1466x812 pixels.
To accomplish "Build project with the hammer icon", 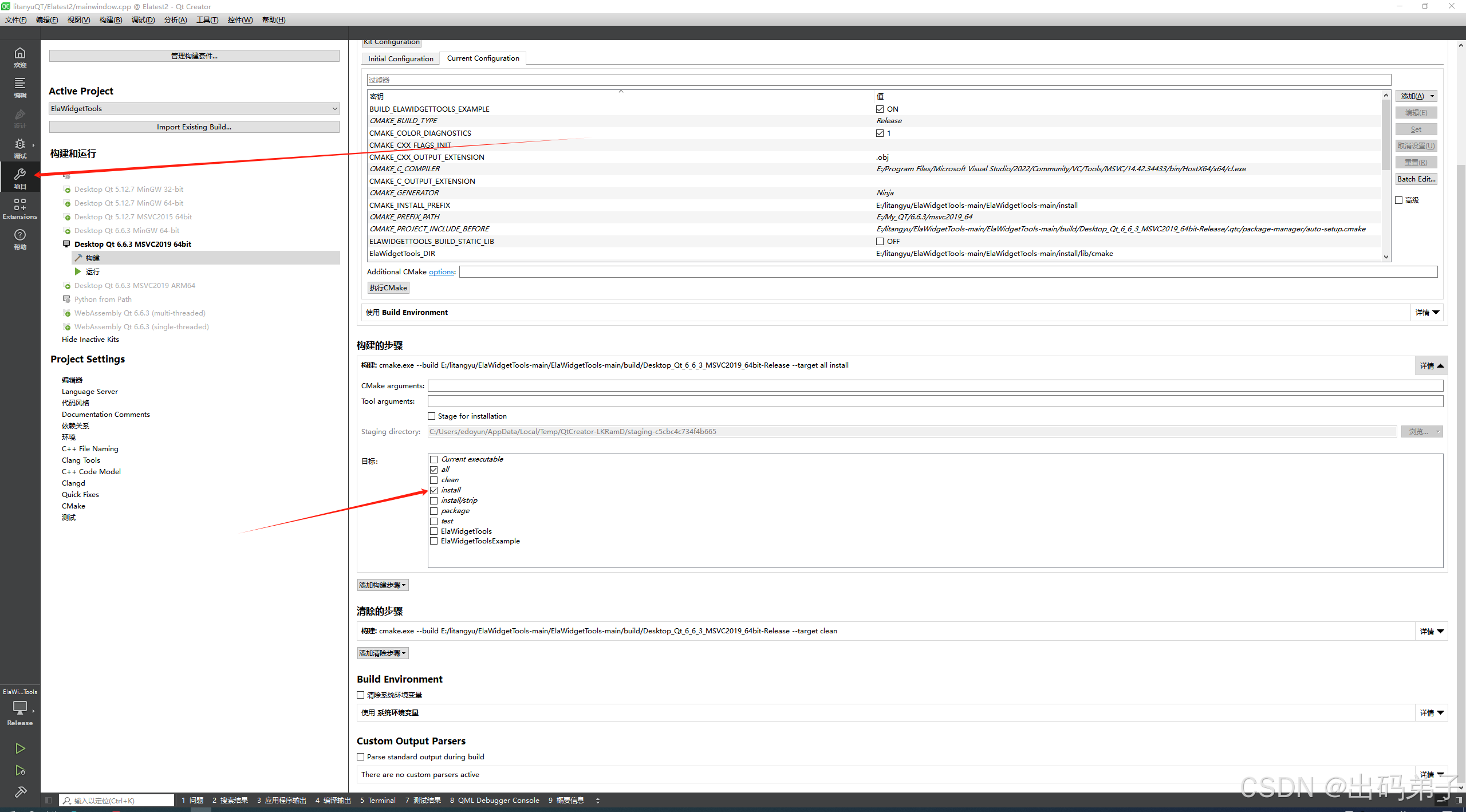I will click(x=20, y=792).
